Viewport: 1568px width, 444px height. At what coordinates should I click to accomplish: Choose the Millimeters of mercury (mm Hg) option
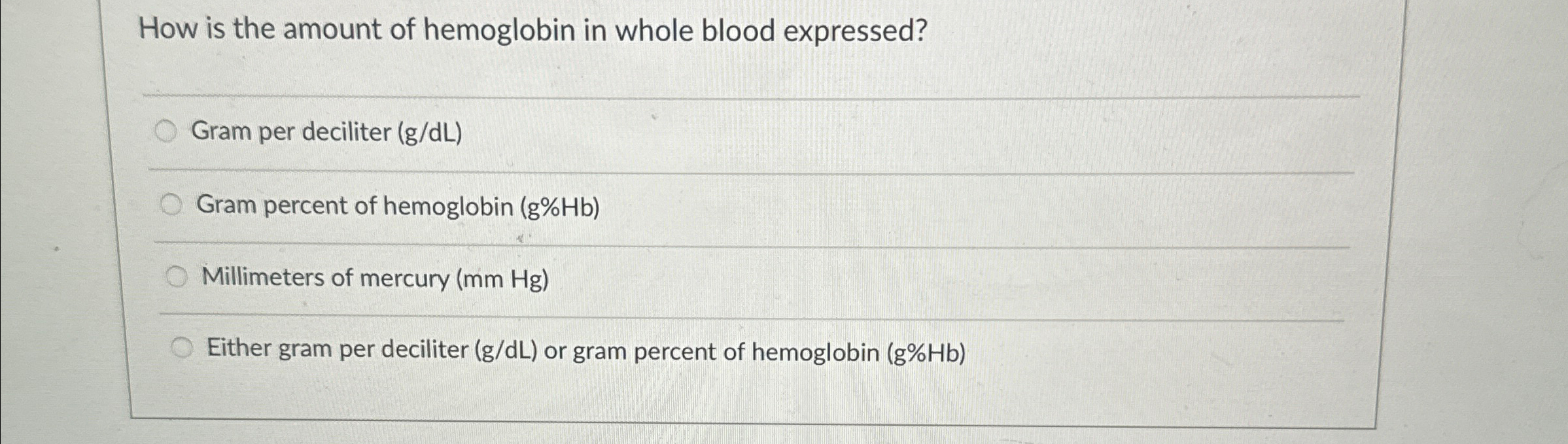point(177,276)
